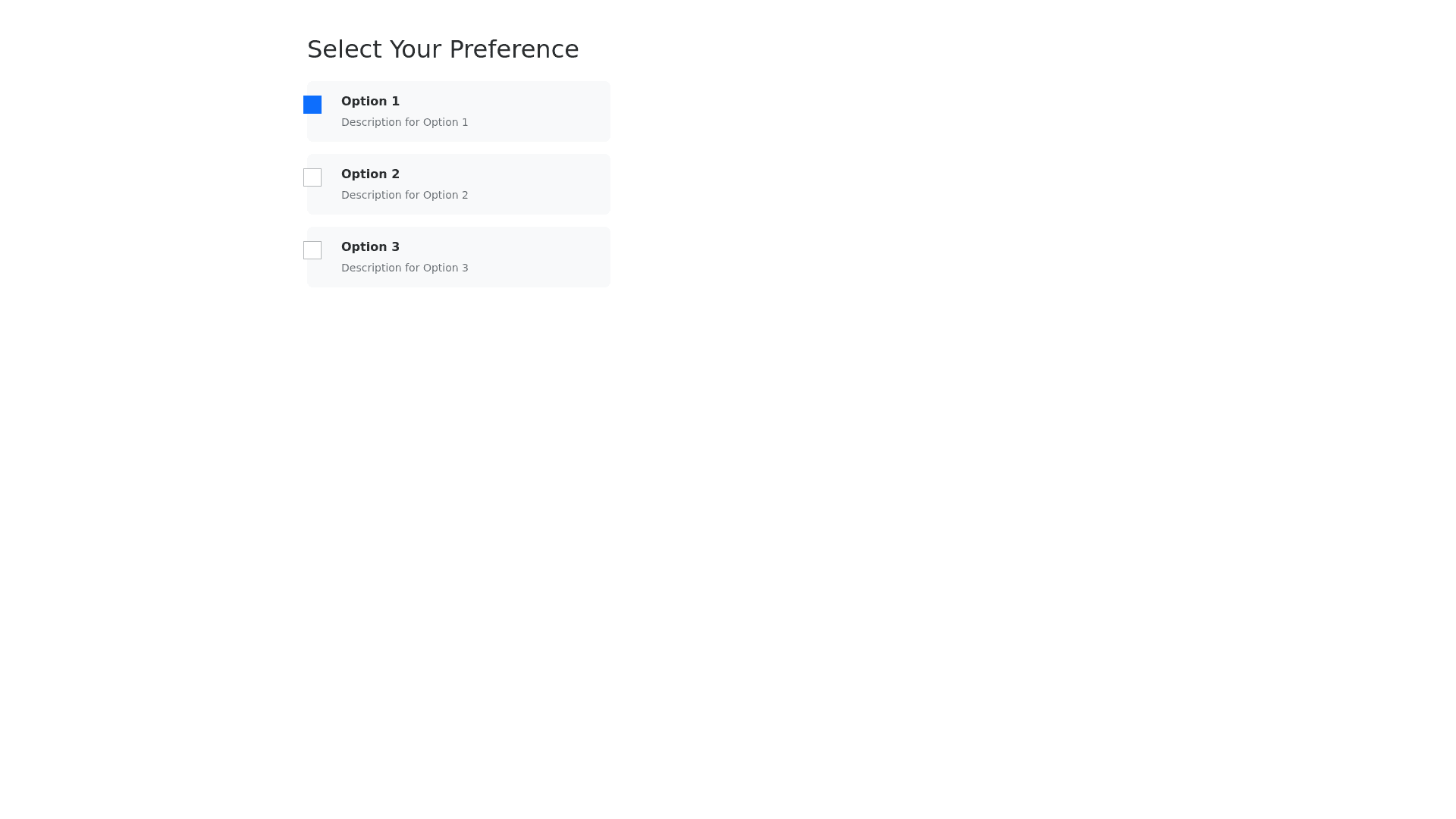The width and height of the screenshot is (1456, 819).
Task: Click the bold Option 1 label
Action: pyautogui.click(x=370, y=102)
